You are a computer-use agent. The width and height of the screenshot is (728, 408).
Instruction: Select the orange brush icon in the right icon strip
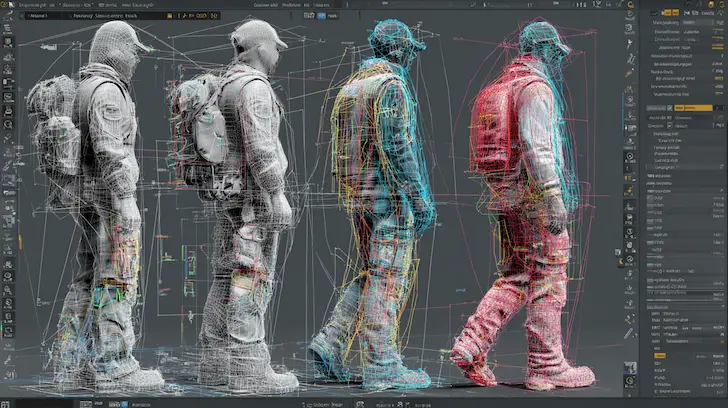[x=629, y=73]
